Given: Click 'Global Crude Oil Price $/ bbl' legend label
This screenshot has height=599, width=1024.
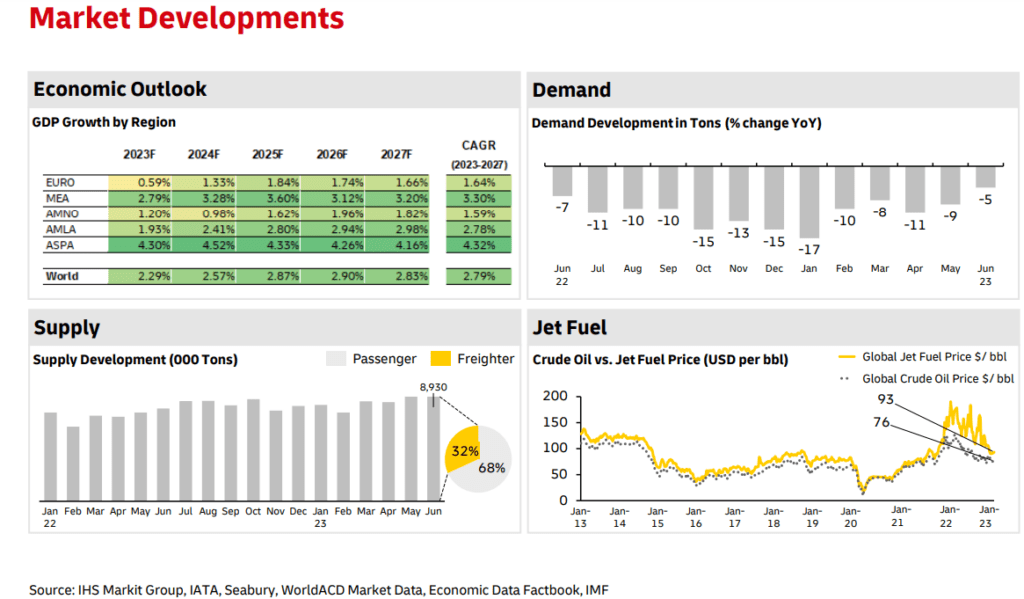Looking at the screenshot, I should click(938, 378).
